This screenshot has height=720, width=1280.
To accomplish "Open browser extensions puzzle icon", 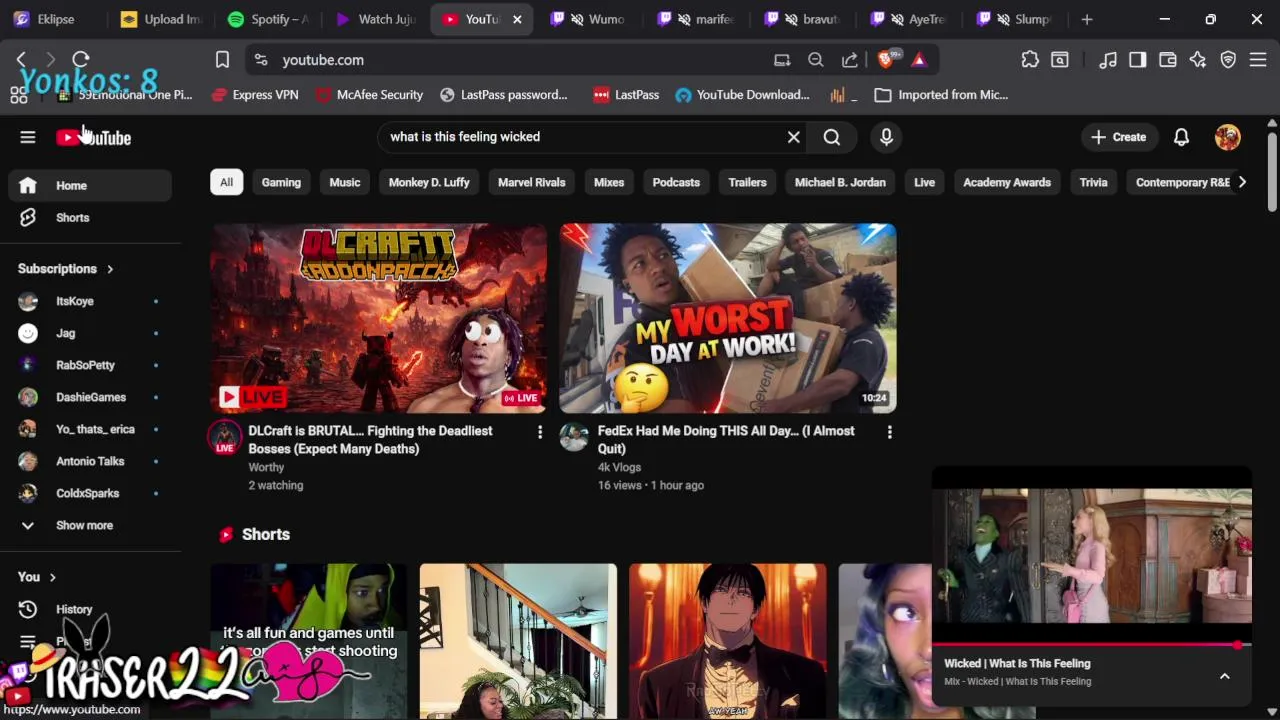I will (x=1030, y=60).
